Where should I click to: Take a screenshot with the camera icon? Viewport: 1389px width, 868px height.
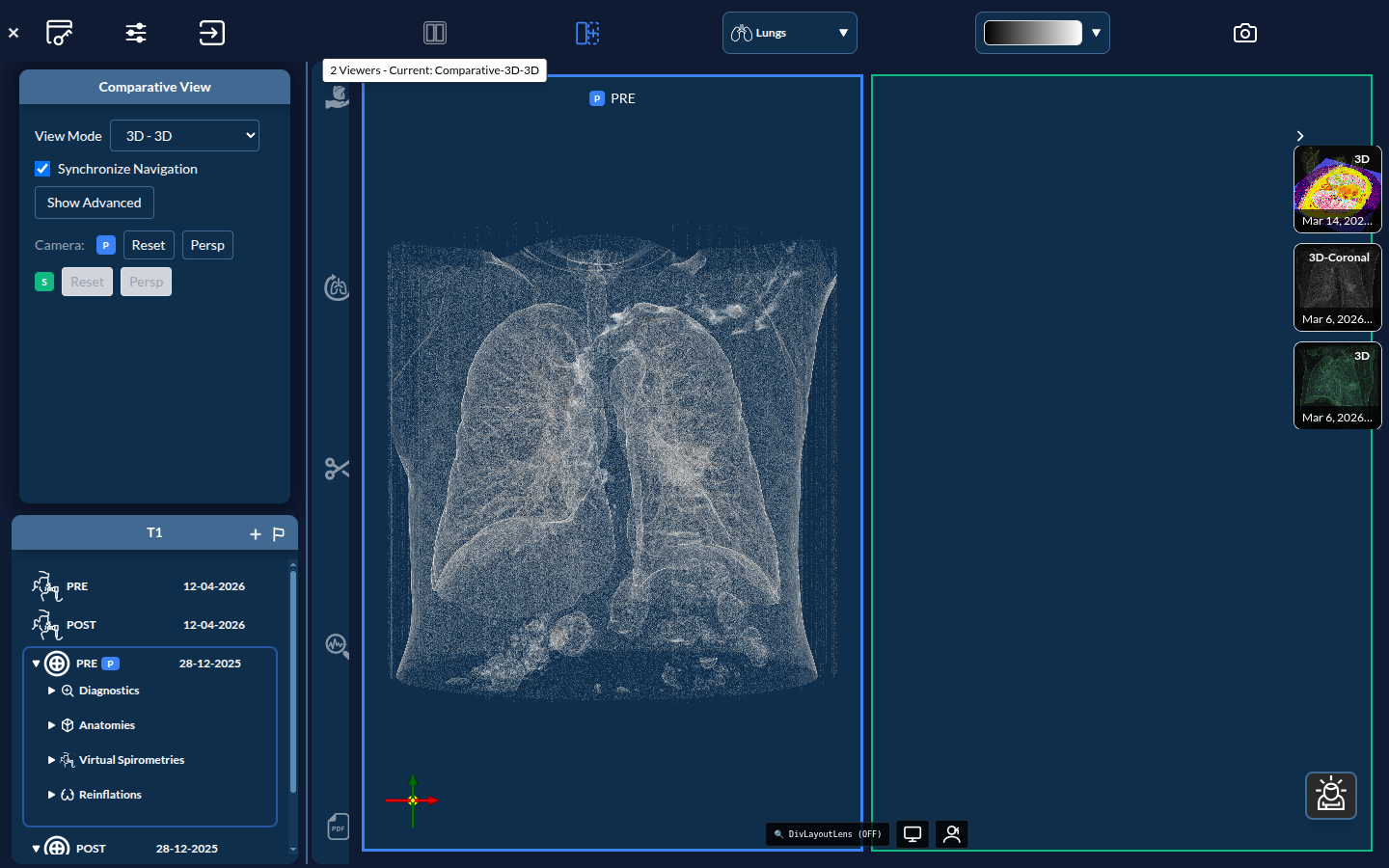1245,33
